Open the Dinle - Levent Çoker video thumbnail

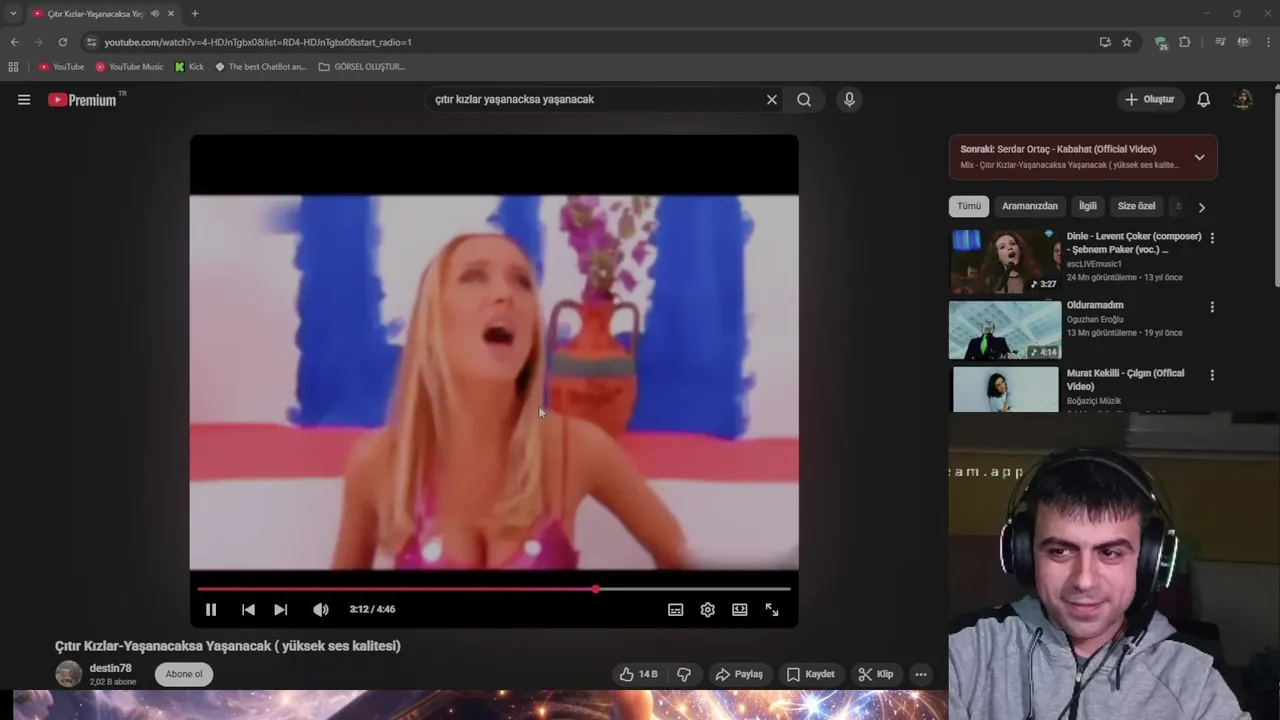pyautogui.click(x=1005, y=261)
